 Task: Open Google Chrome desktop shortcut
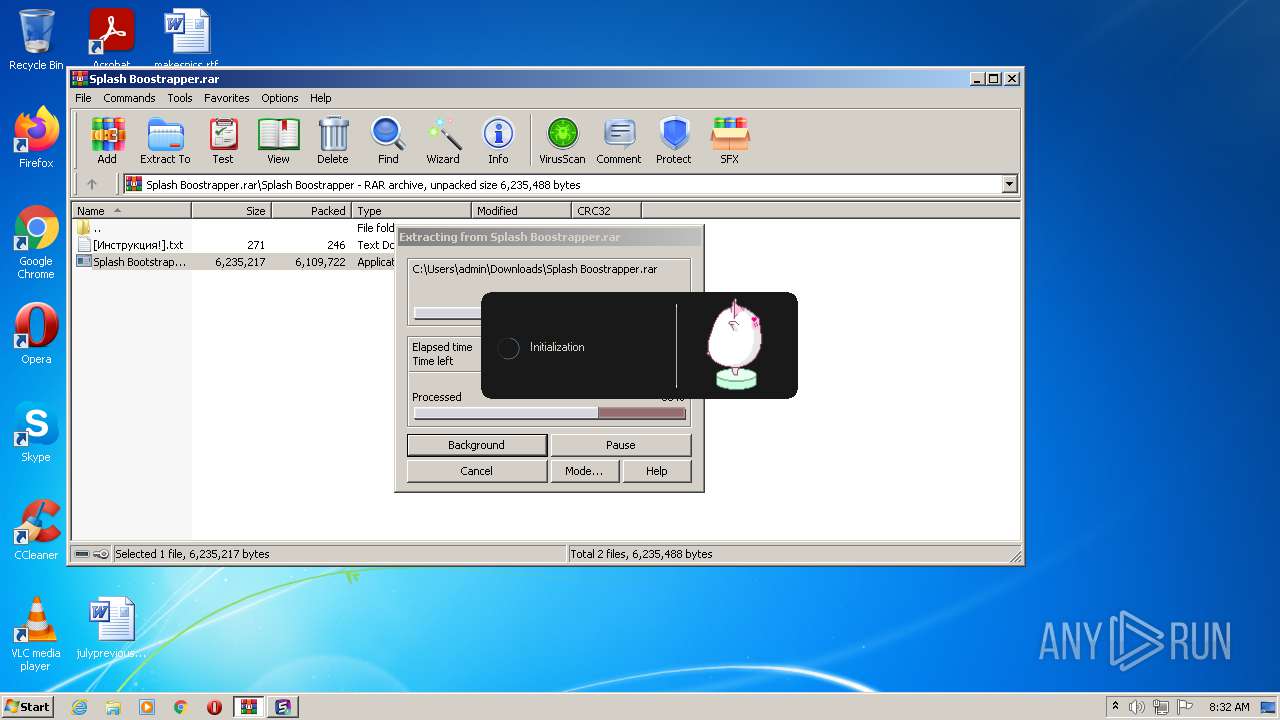point(36,243)
